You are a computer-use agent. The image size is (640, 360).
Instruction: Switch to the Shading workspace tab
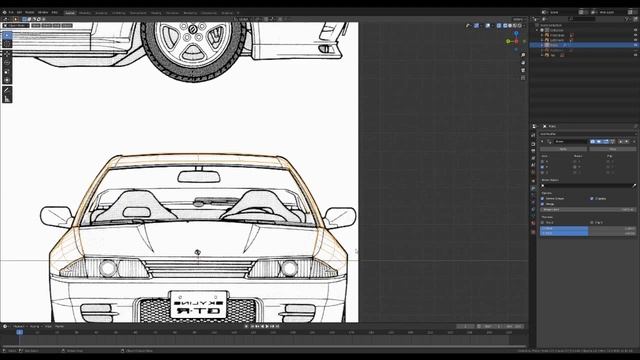(156, 13)
